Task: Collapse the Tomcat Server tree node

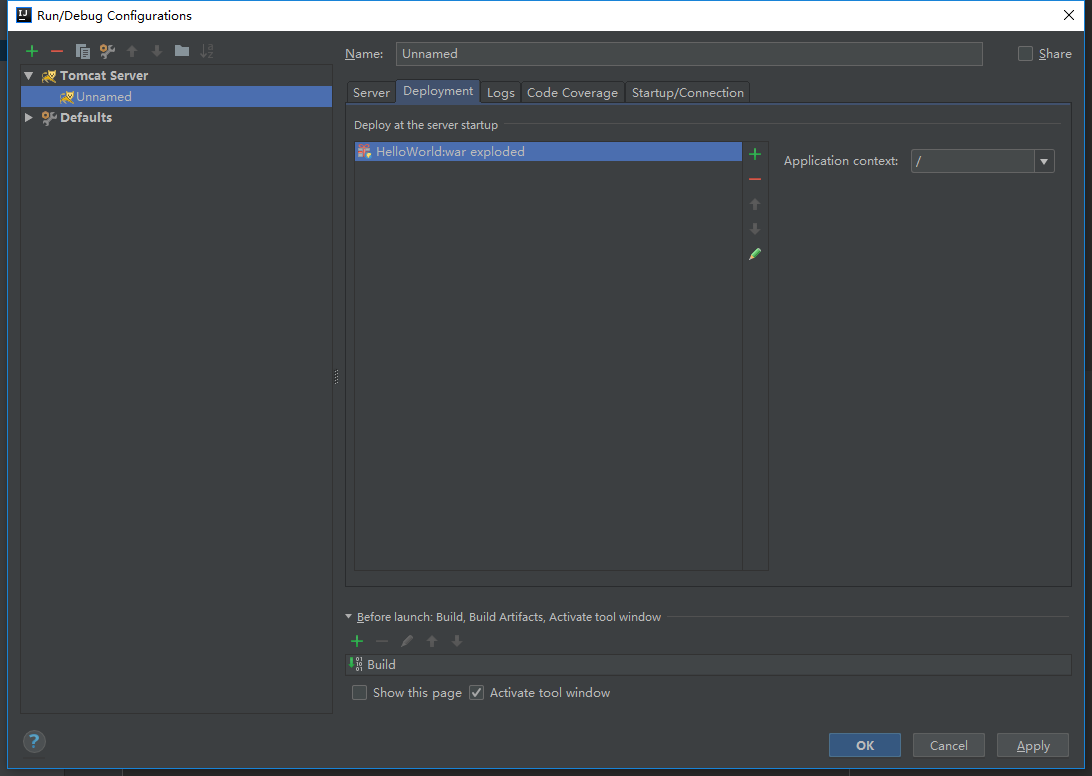Action: [x=29, y=75]
